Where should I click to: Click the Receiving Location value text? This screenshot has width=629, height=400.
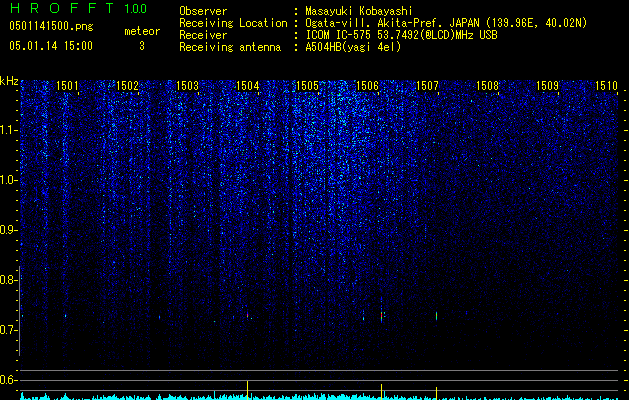[x=446, y=23]
